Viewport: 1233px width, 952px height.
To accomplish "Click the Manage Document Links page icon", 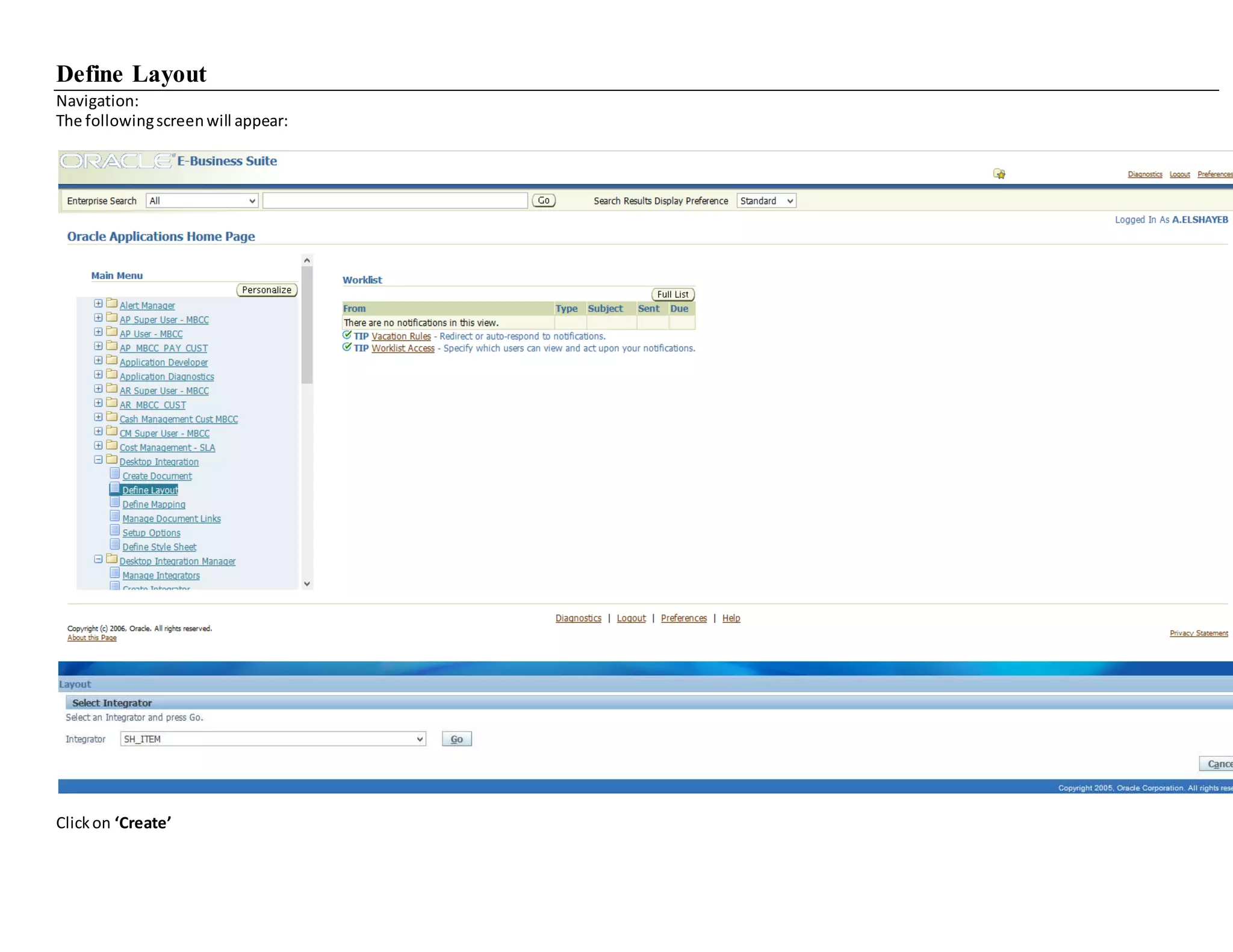I will click(115, 516).
